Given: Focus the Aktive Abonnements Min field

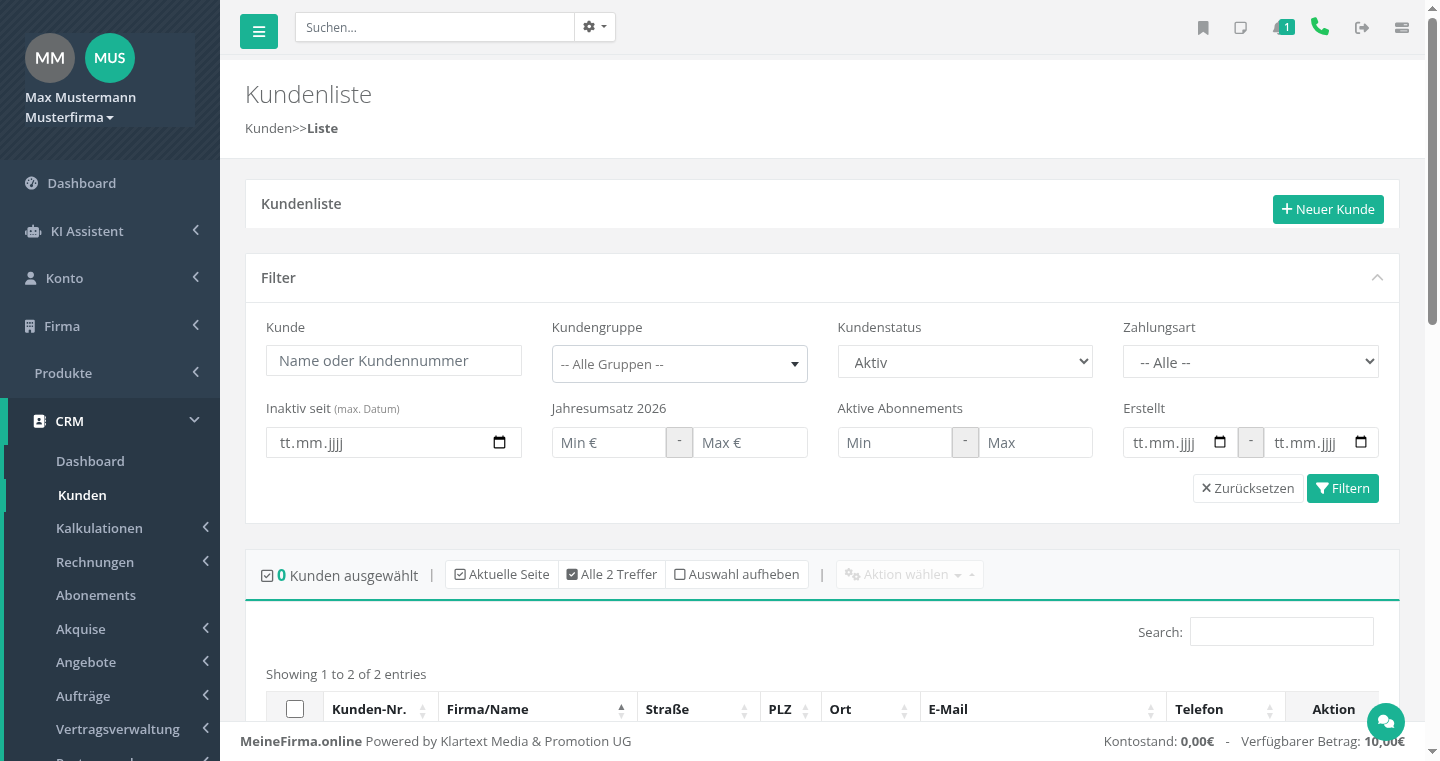Looking at the screenshot, I should pos(894,443).
